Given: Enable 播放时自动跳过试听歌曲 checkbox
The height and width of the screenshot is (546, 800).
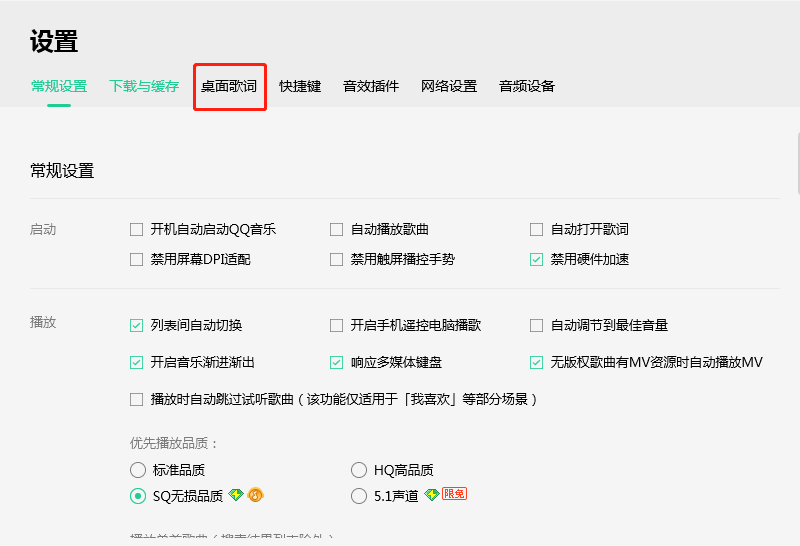Looking at the screenshot, I should 137,399.
